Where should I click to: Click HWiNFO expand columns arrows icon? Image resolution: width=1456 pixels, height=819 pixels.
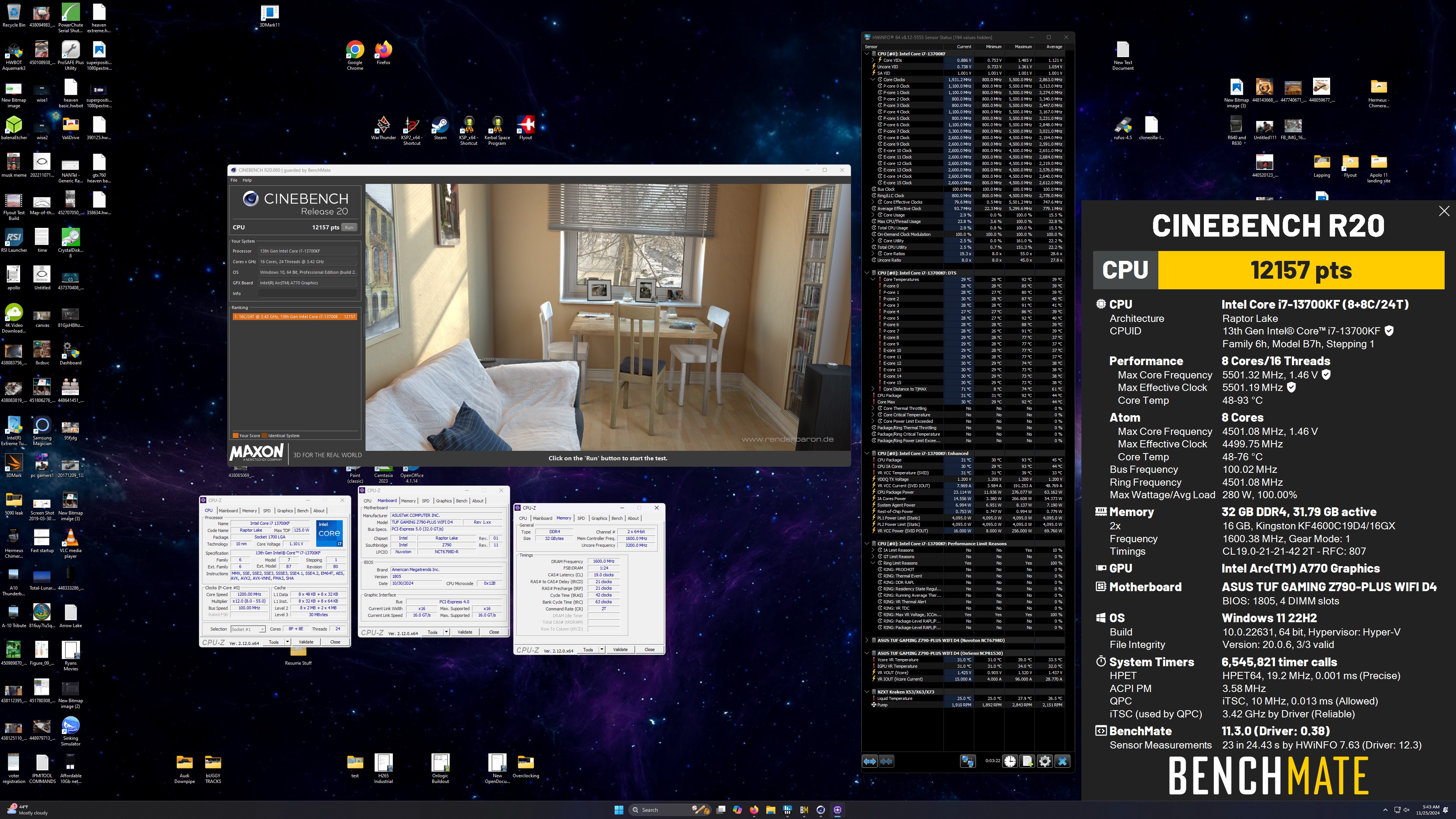click(869, 761)
